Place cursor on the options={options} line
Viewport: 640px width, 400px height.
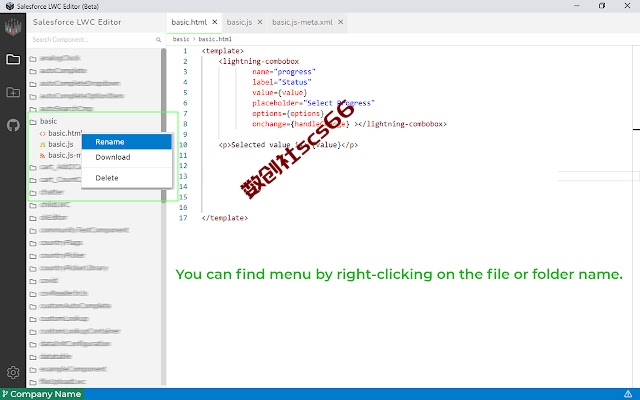(x=288, y=113)
